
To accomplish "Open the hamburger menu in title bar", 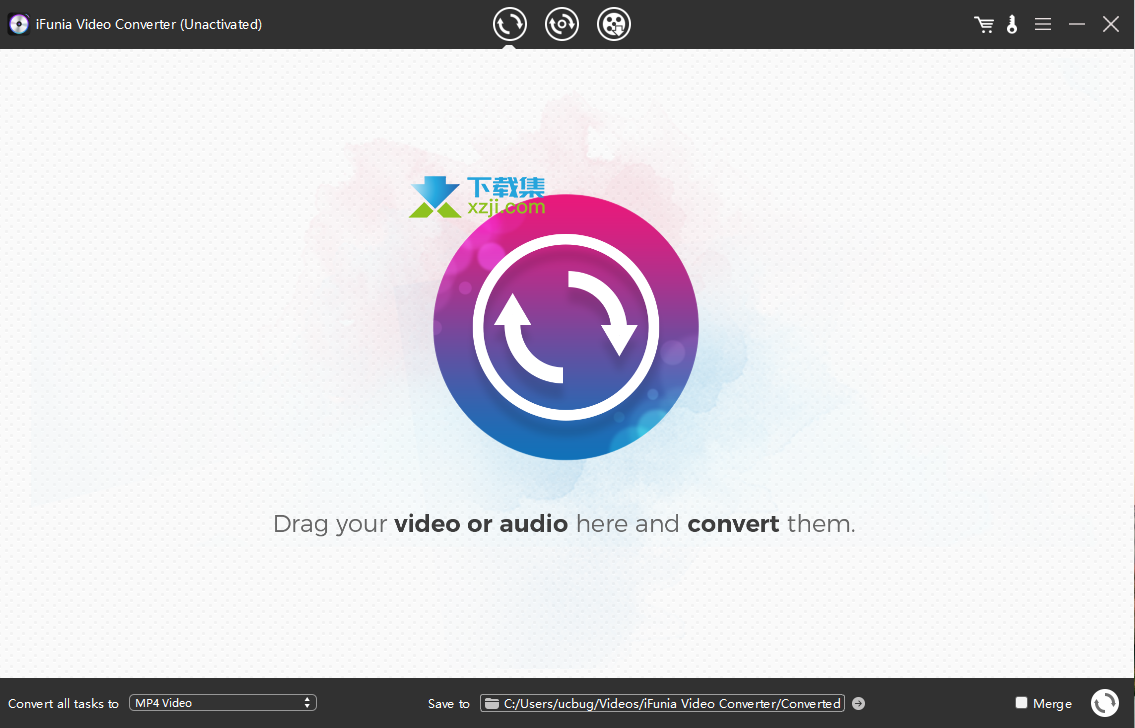I will click(1043, 24).
